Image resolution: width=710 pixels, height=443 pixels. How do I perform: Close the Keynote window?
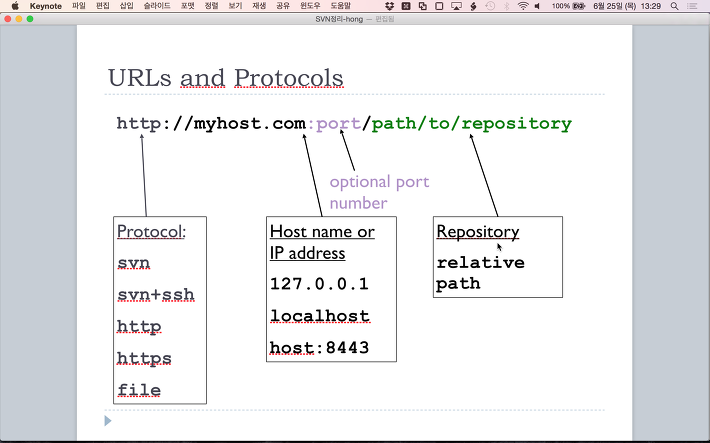[8, 19]
